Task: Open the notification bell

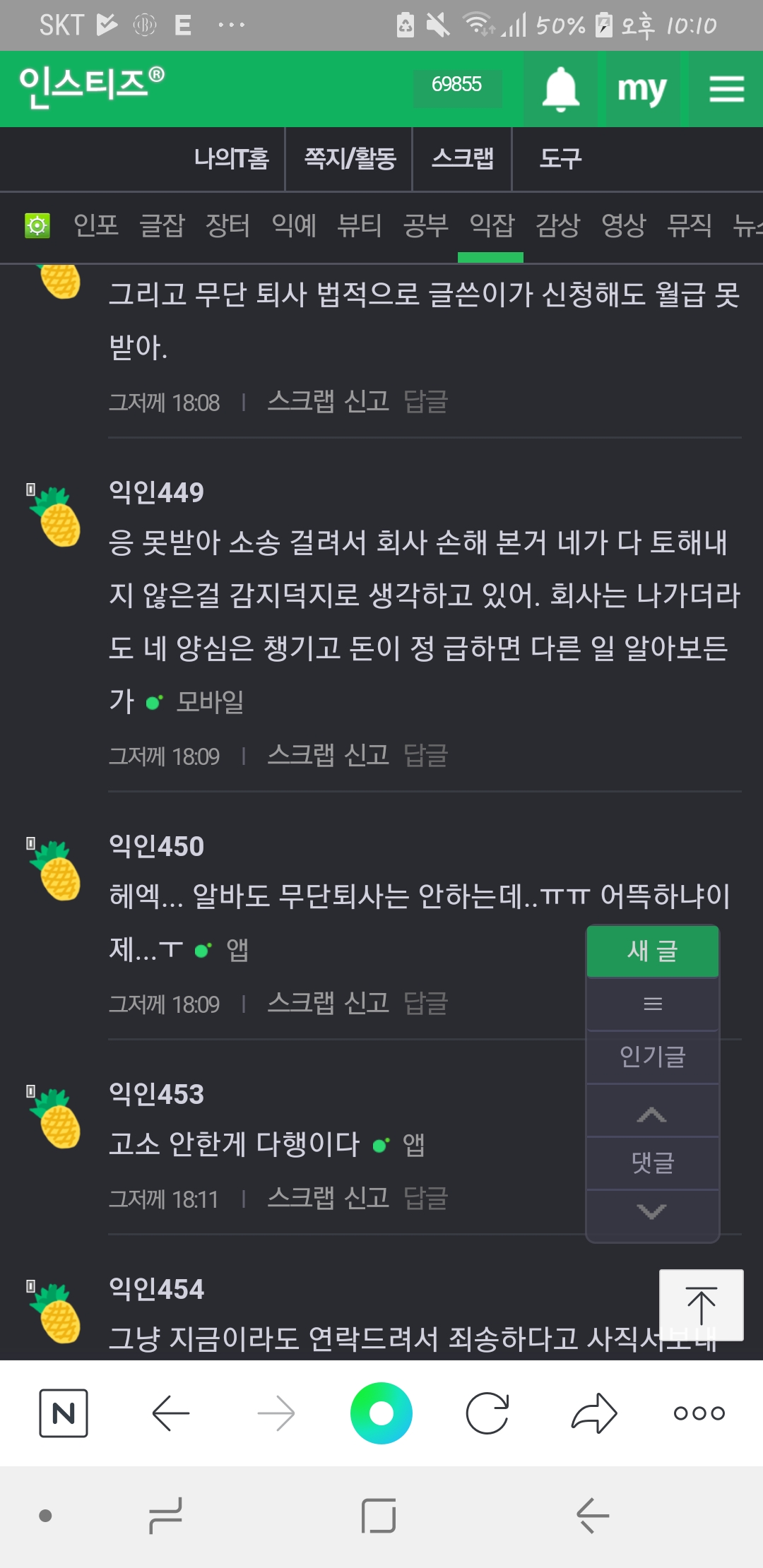Action: pyautogui.click(x=560, y=89)
